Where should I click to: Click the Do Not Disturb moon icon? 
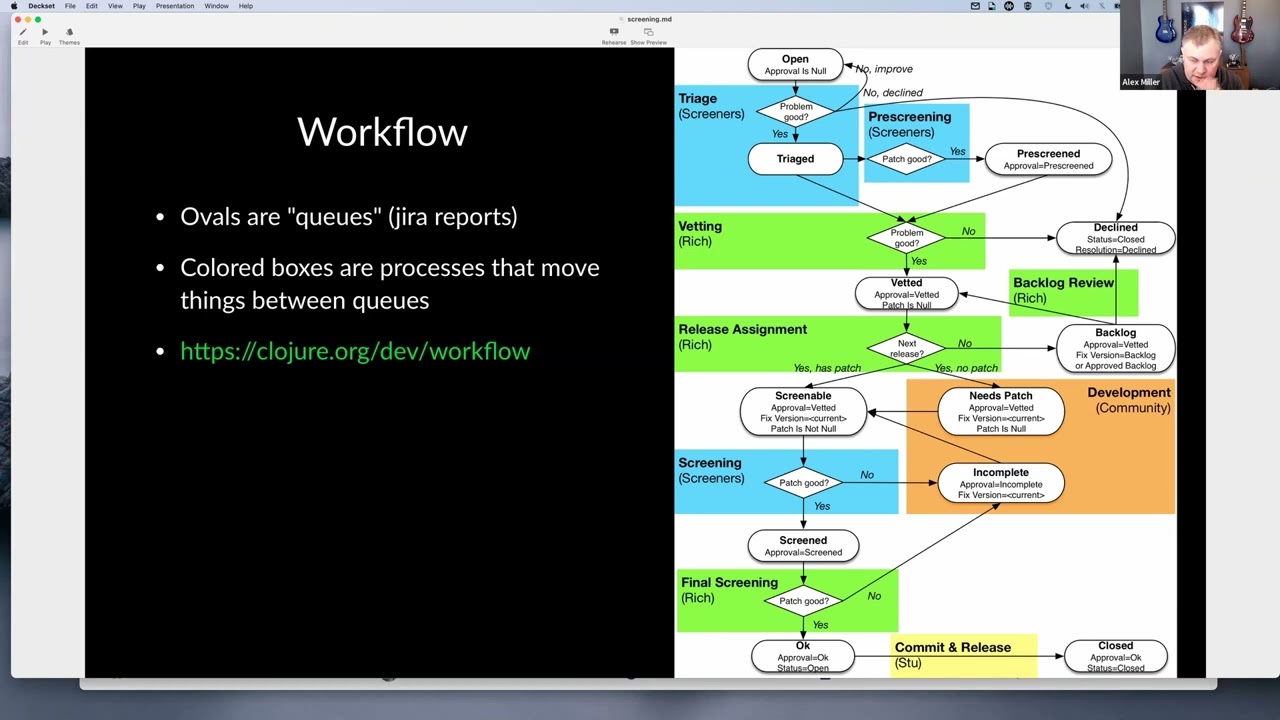pyautogui.click(x=1068, y=6)
